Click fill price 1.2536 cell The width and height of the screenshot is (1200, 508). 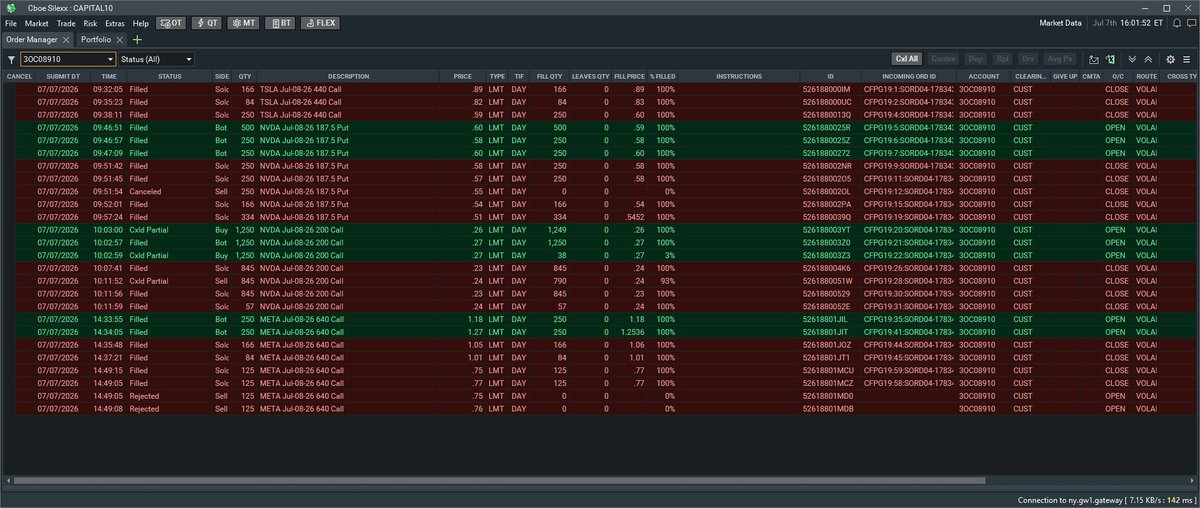pyautogui.click(x=628, y=331)
